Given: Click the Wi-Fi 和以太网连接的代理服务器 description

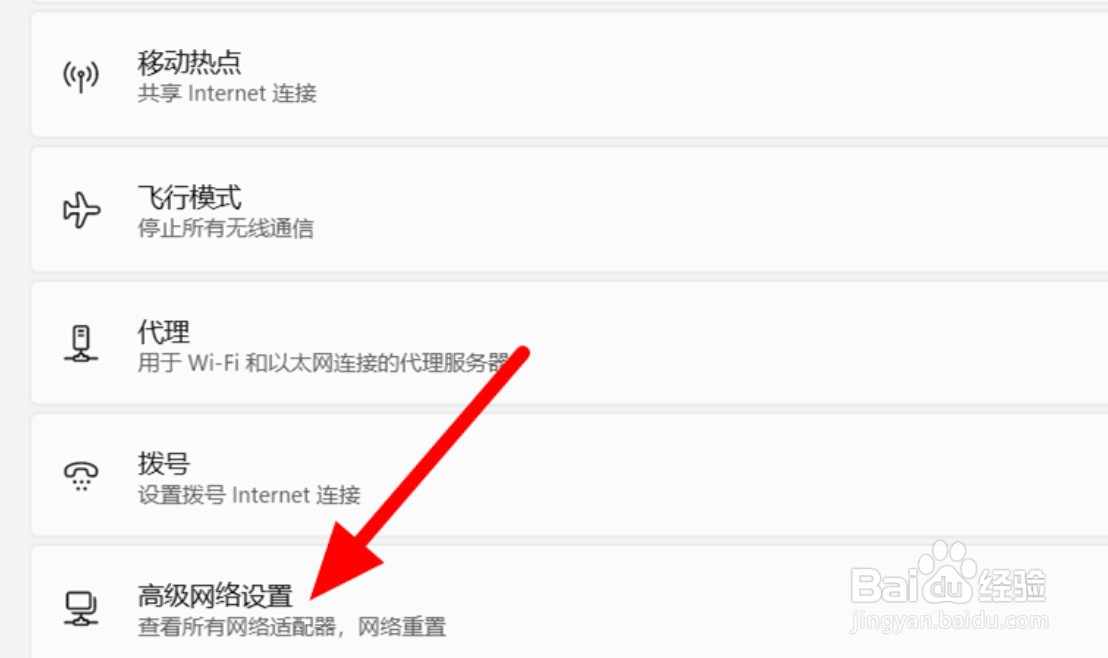Looking at the screenshot, I should 323,363.
